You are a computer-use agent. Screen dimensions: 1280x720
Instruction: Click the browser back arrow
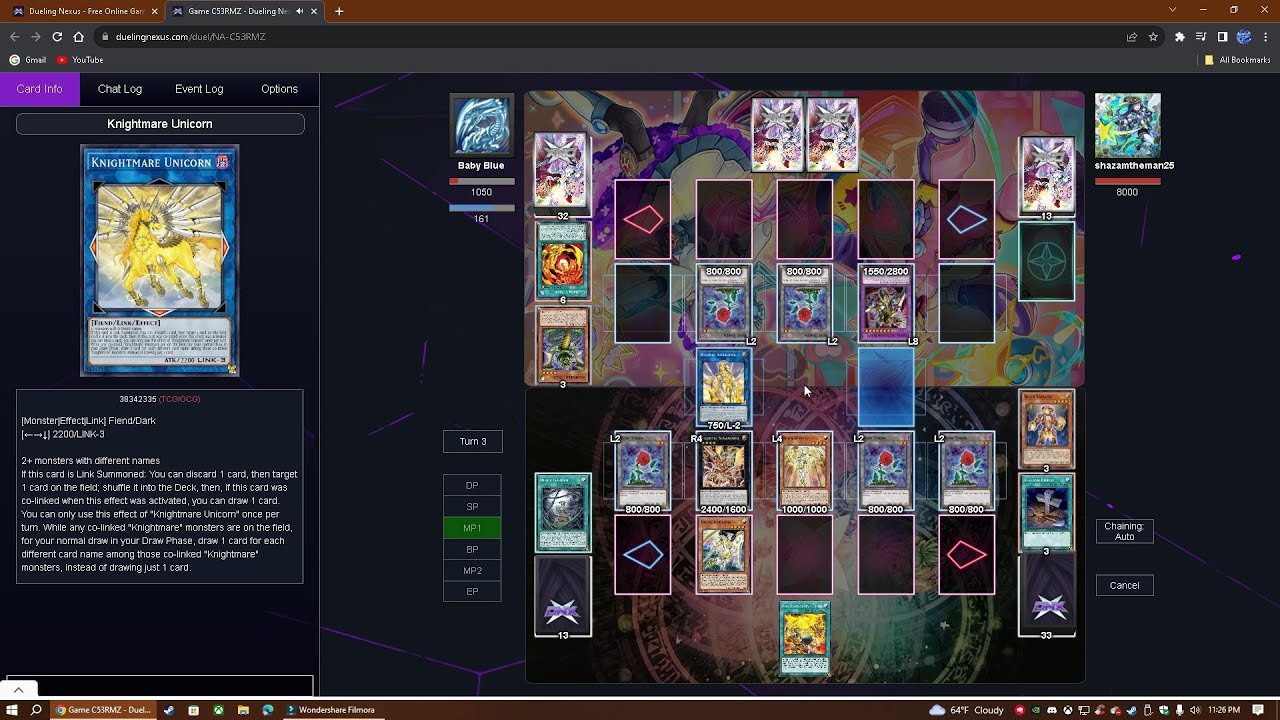[x=14, y=37]
